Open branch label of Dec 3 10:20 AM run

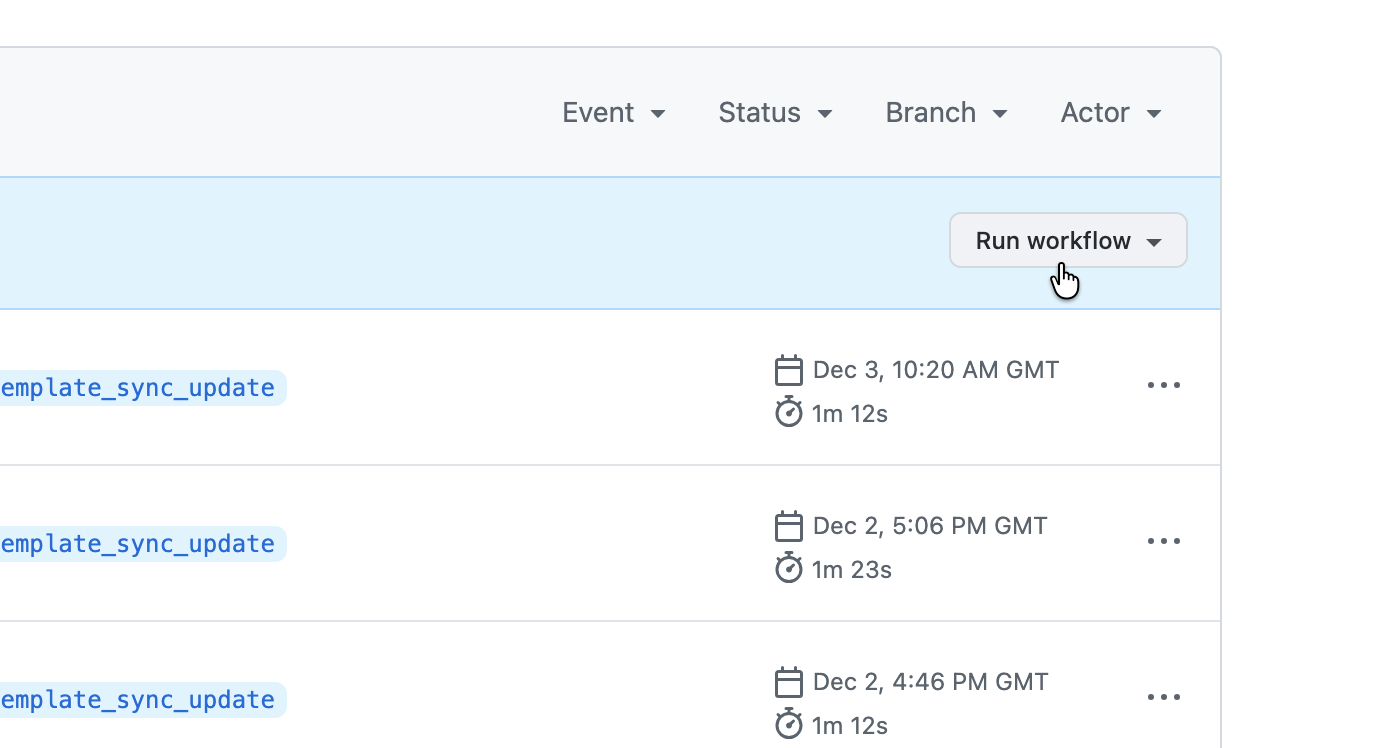(140, 388)
